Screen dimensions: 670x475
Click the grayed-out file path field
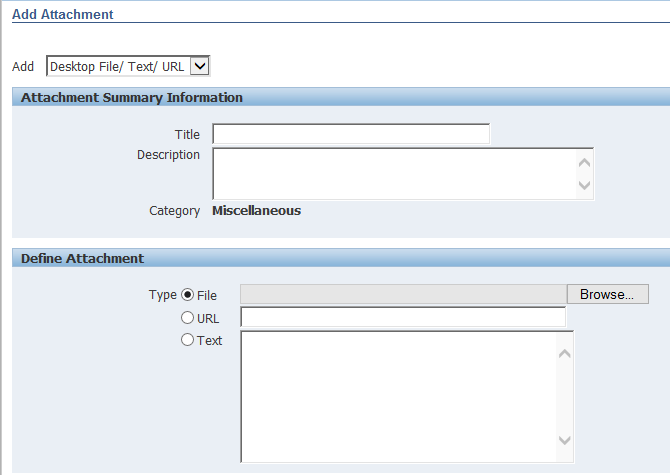point(403,294)
